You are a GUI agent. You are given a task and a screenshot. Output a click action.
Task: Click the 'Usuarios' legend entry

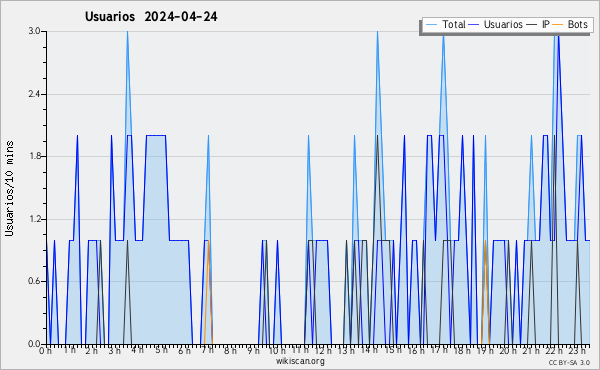click(496, 24)
